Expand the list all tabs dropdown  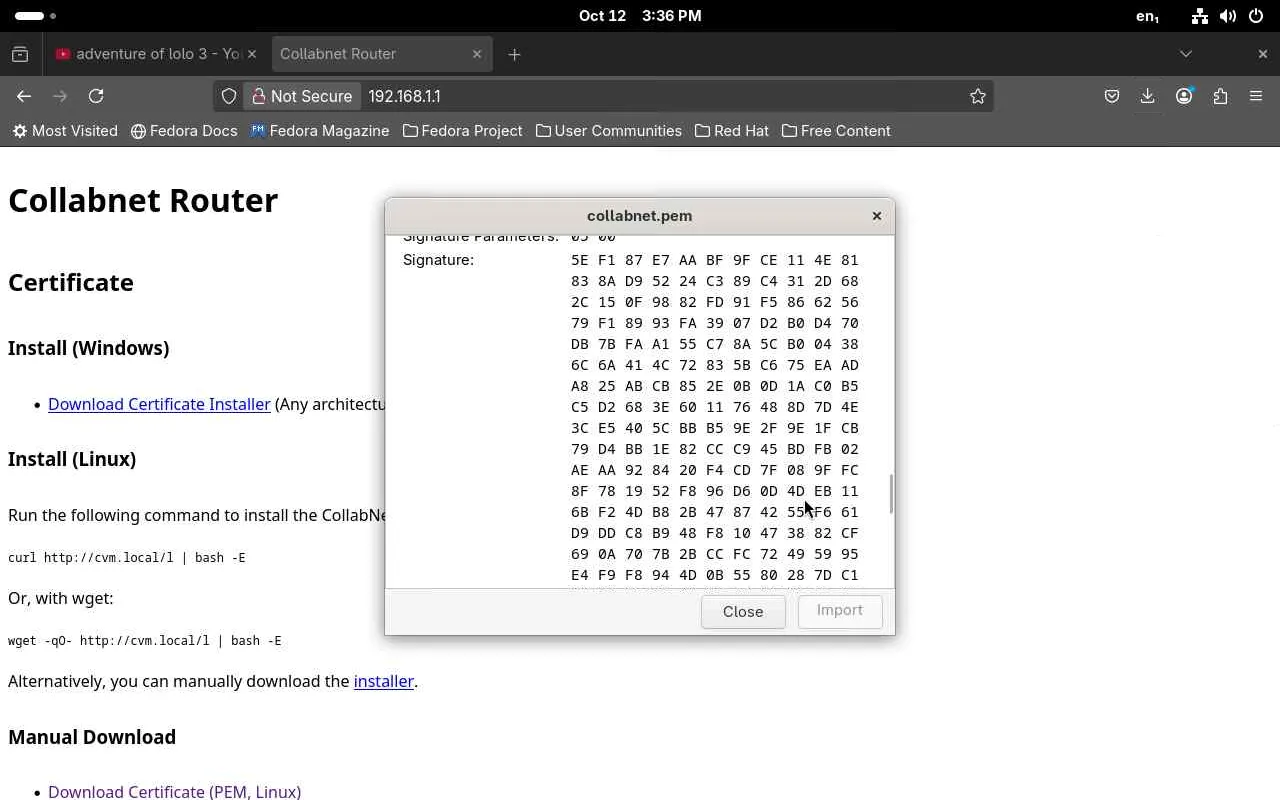[x=1186, y=54]
